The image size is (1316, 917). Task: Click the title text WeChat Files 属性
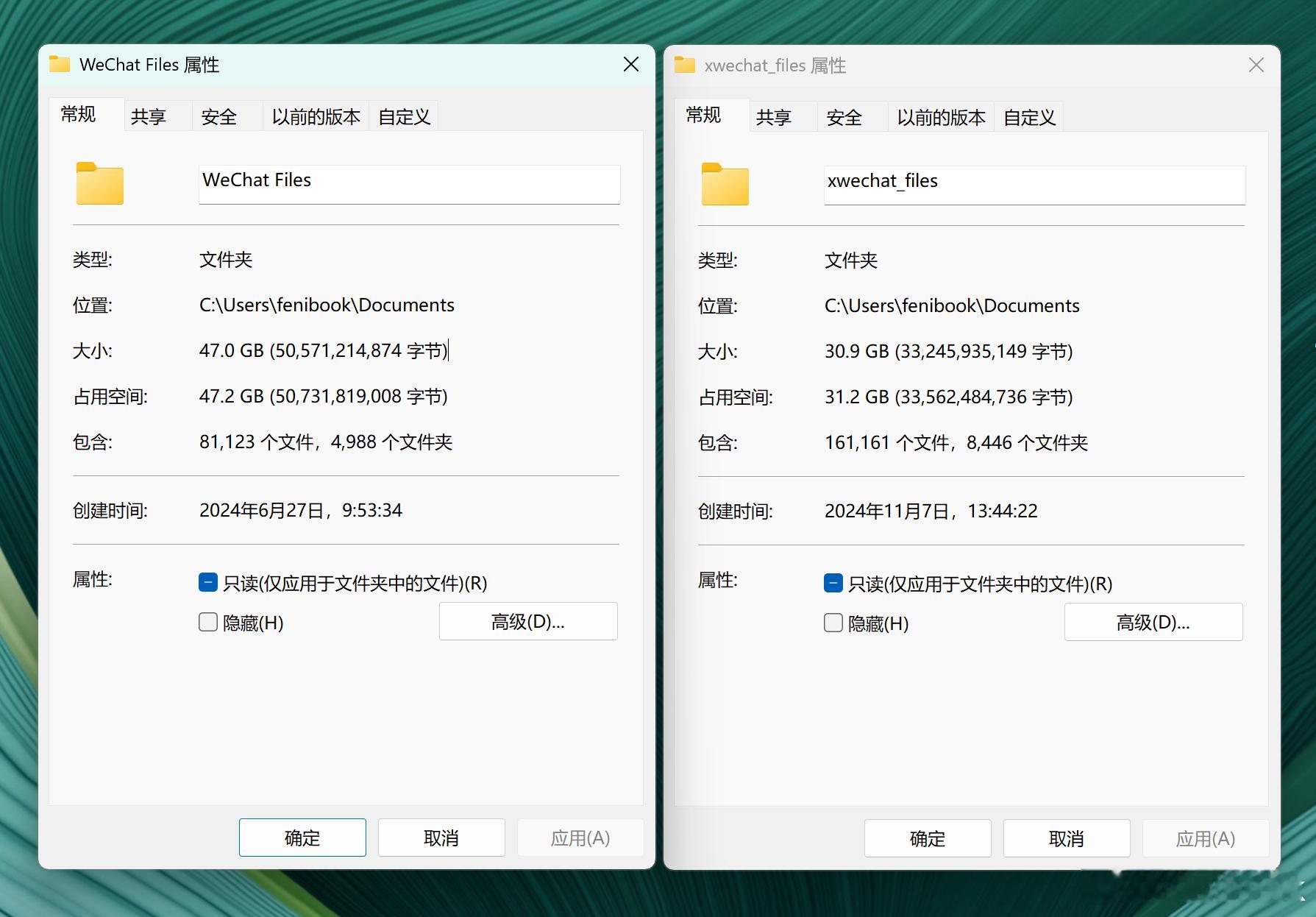[x=149, y=65]
